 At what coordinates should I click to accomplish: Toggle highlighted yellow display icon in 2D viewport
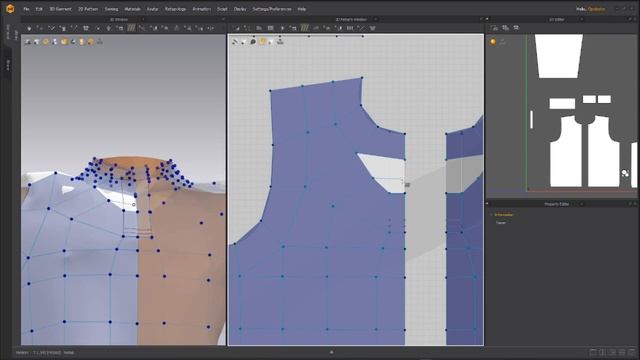pos(262,41)
